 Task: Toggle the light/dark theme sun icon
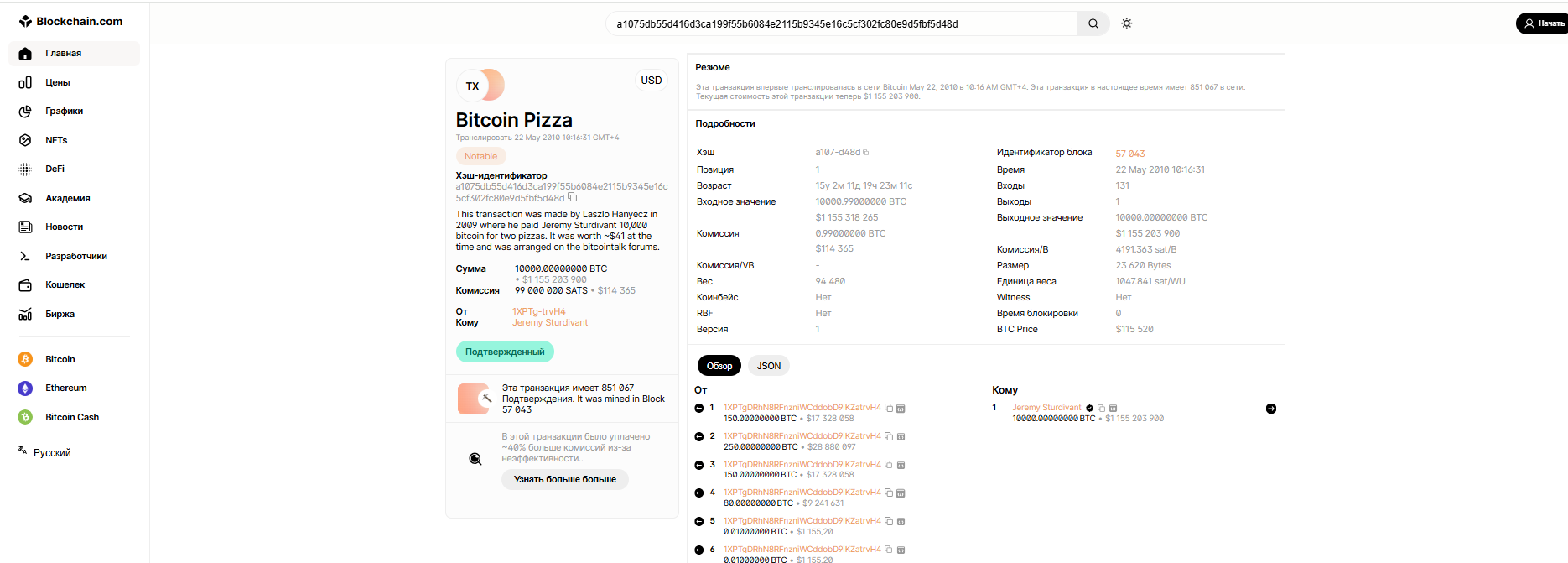tap(1126, 23)
